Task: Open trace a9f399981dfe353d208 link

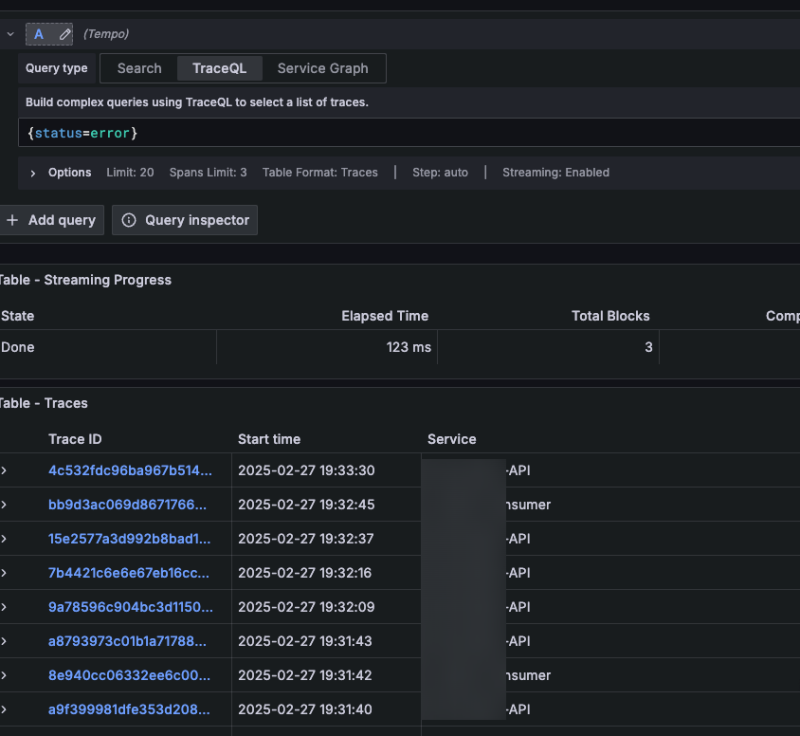Action: coord(130,709)
